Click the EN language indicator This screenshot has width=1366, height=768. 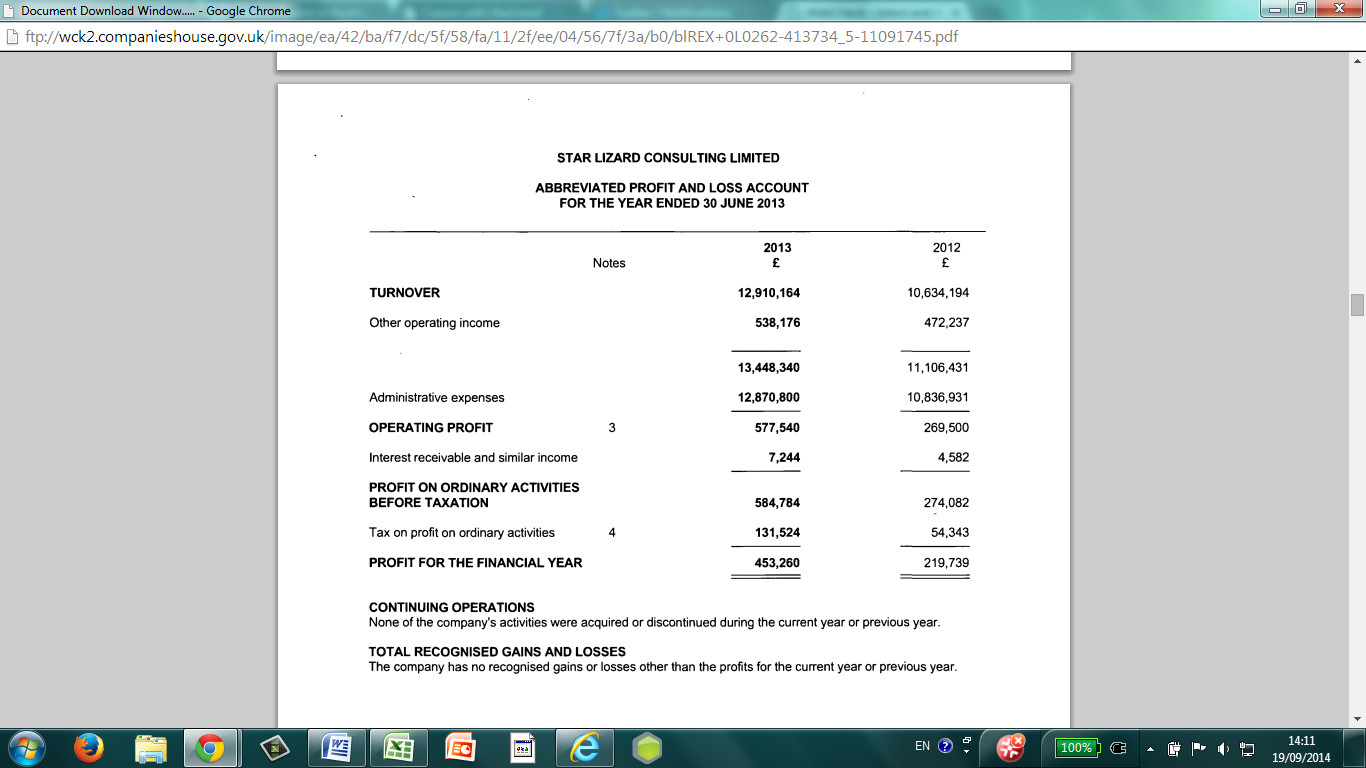tap(922, 745)
